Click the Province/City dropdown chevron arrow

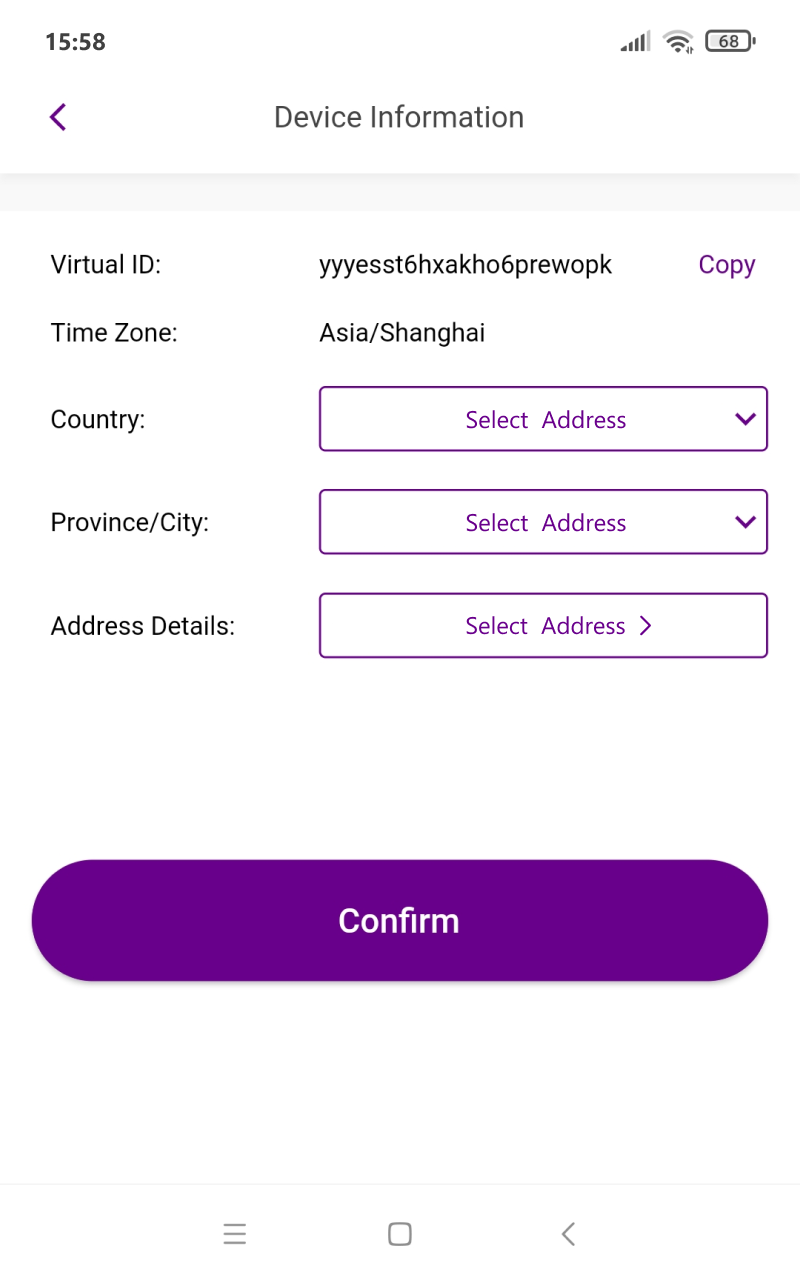tap(745, 522)
